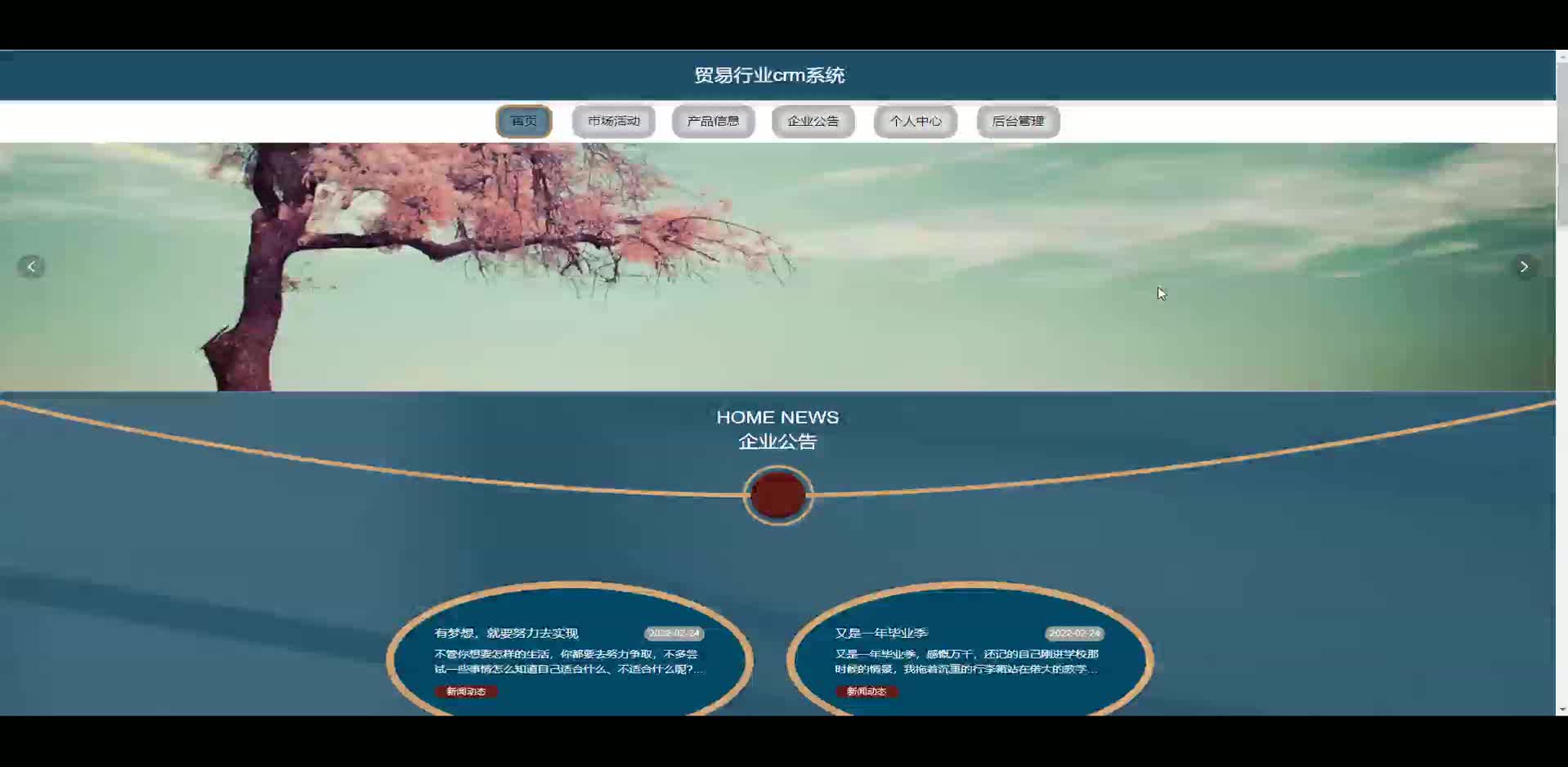Show the previous carousel banner image
The height and width of the screenshot is (767, 1568).
pos(31,267)
